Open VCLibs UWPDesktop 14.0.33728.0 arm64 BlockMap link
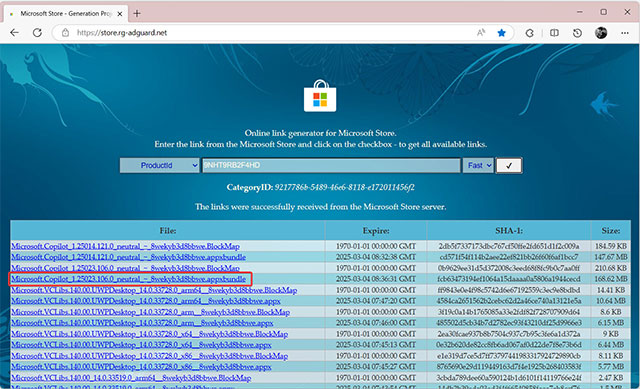The height and width of the screenshot is (389, 640). tap(154, 290)
